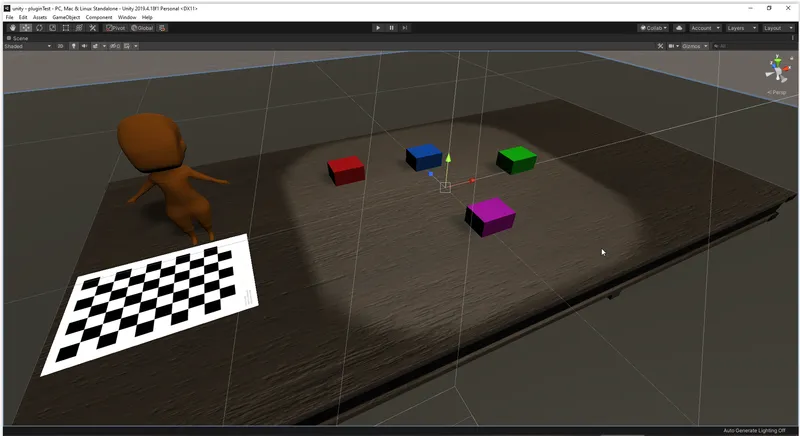Toggle scene lighting bulb icon
Image resolution: width=800 pixels, height=436 pixels.
click(73, 46)
